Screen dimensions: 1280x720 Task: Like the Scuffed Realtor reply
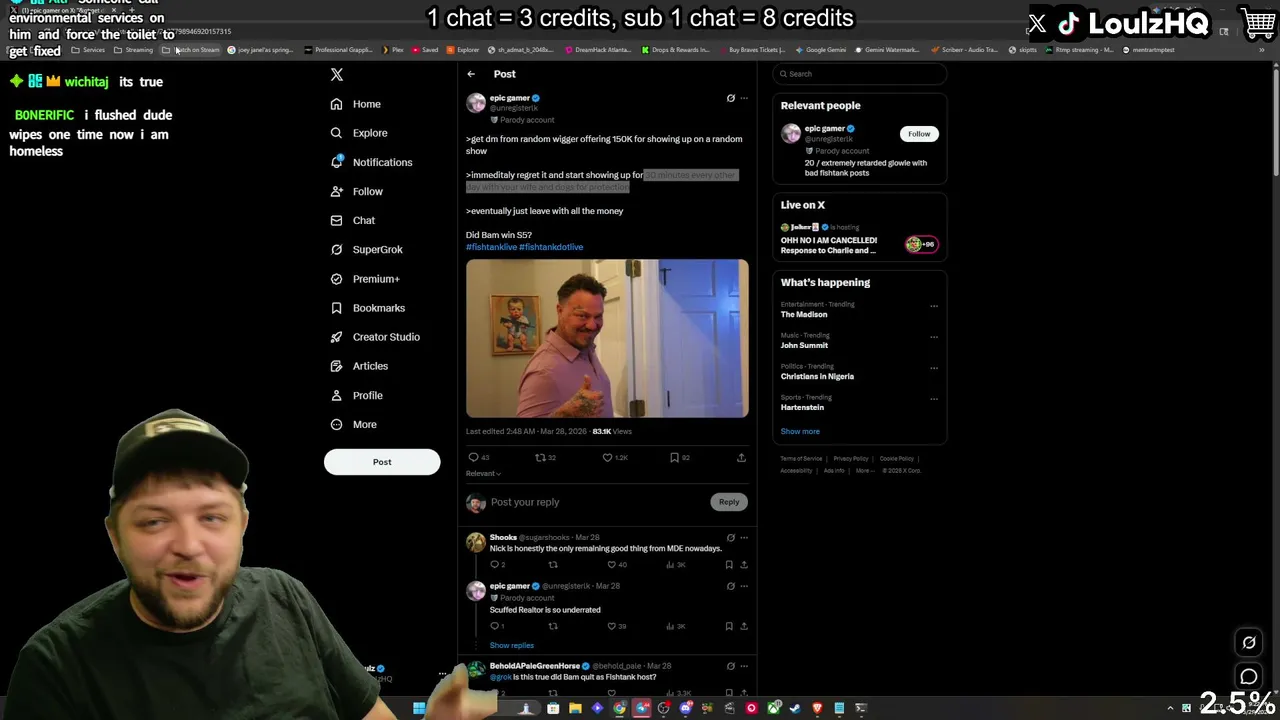pyautogui.click(x=612, y=627)
